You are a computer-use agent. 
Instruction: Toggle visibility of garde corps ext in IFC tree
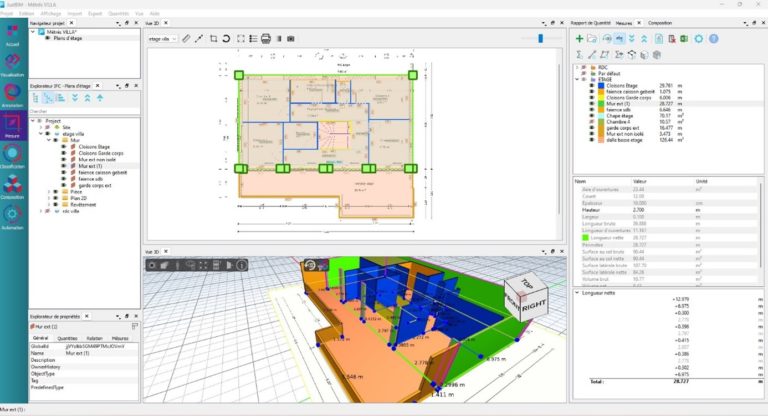click(64, 185)
